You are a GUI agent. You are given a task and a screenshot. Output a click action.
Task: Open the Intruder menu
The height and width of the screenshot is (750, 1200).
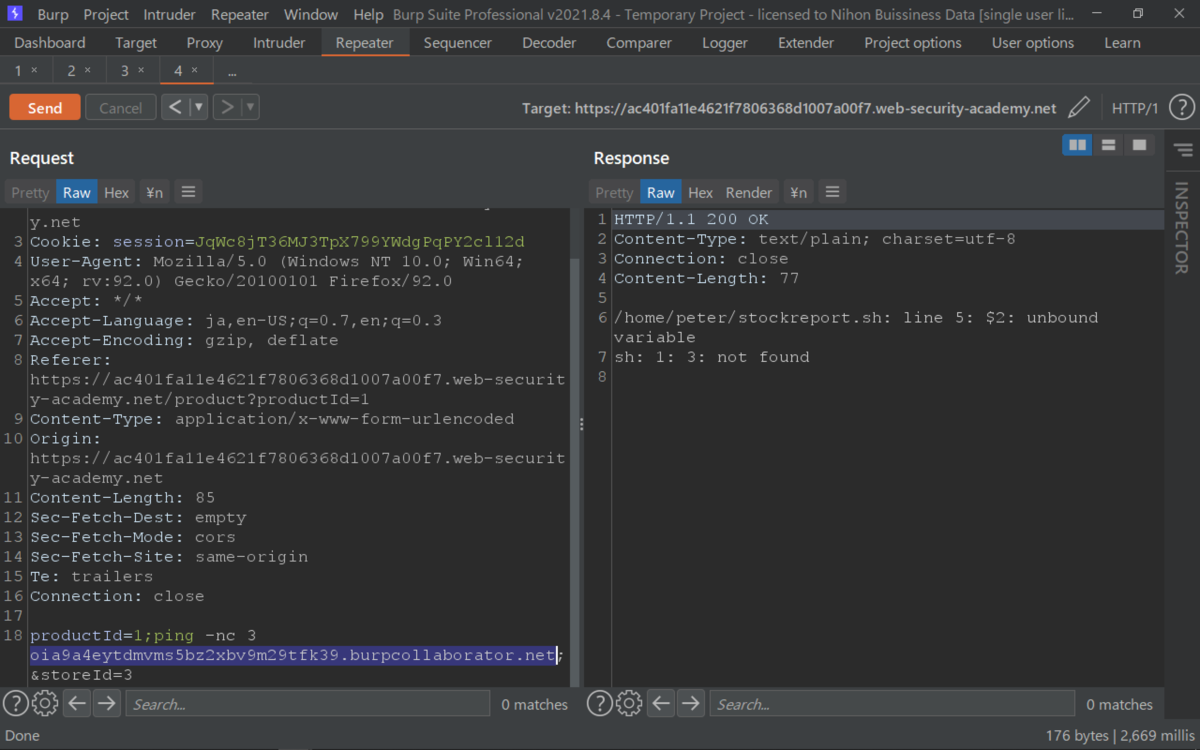click(x=170, y=14)
